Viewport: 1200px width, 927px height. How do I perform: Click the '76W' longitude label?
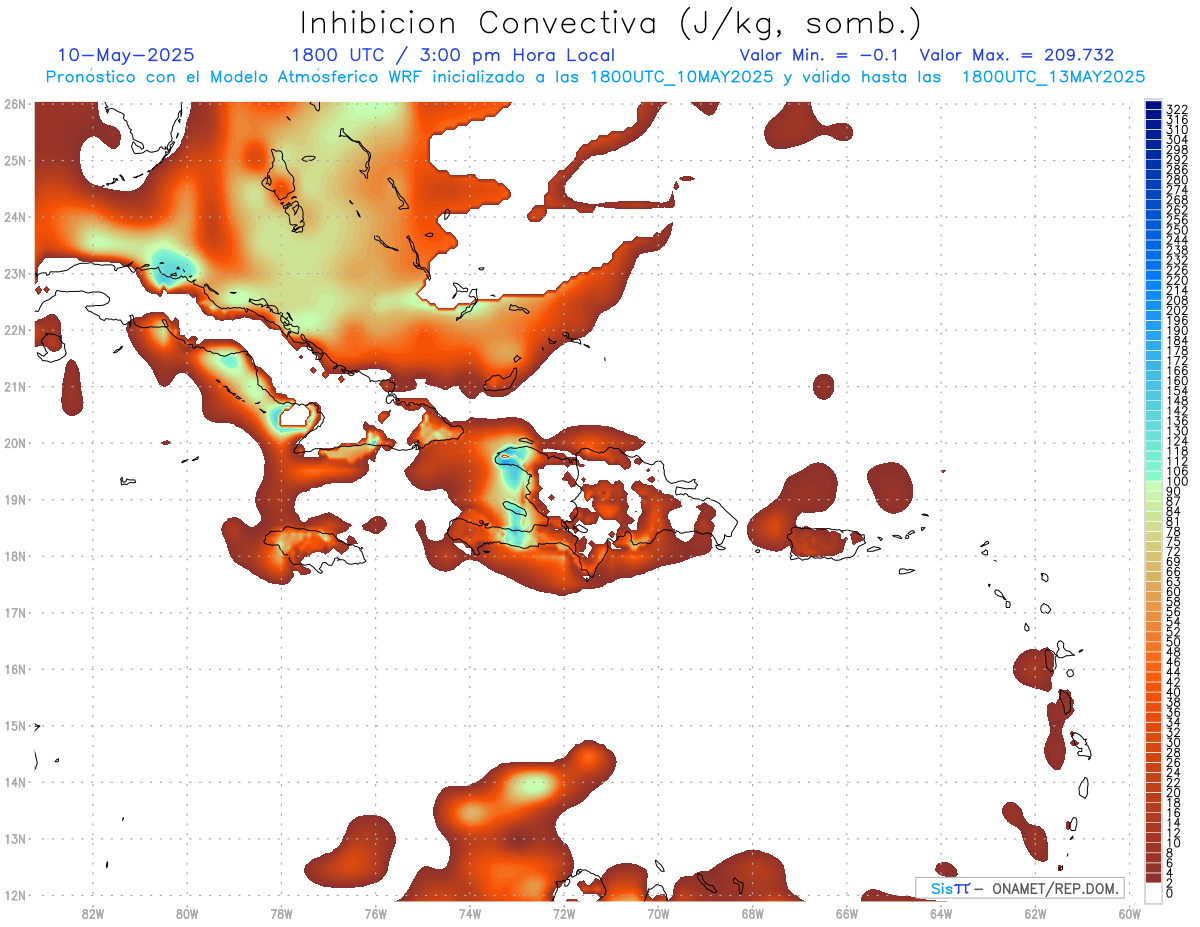pos(375,912)
